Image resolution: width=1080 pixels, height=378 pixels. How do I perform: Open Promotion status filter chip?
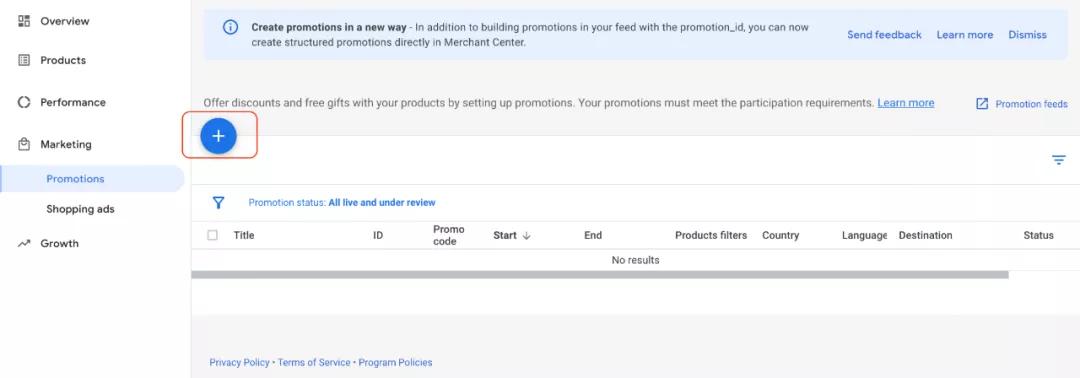pos(342,202)
